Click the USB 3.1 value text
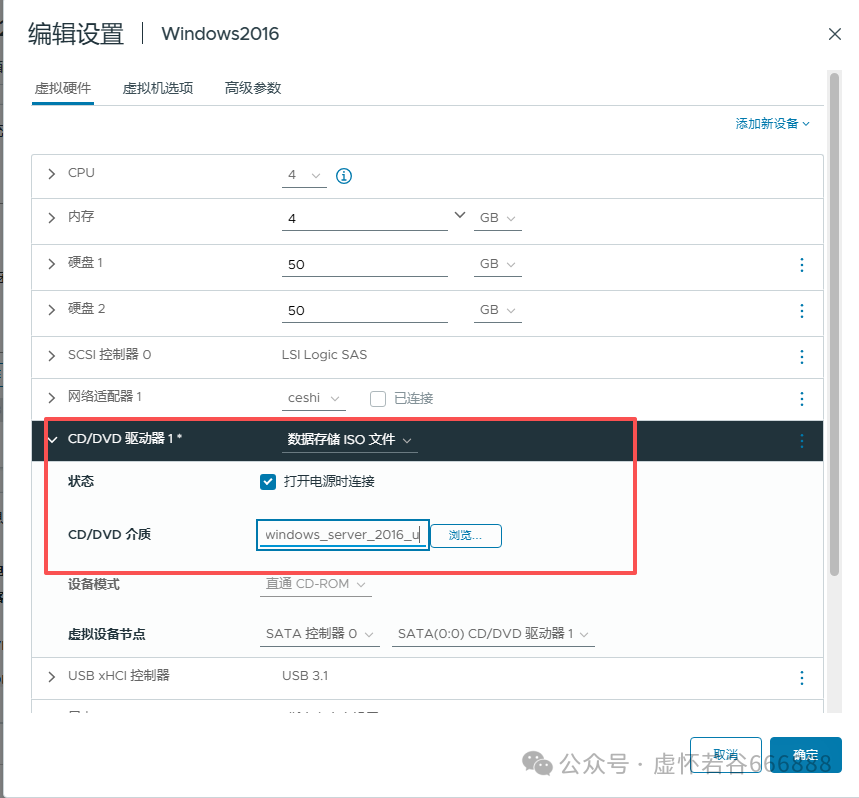The height and width of the screenshot is (798, 859). point(305,676)
